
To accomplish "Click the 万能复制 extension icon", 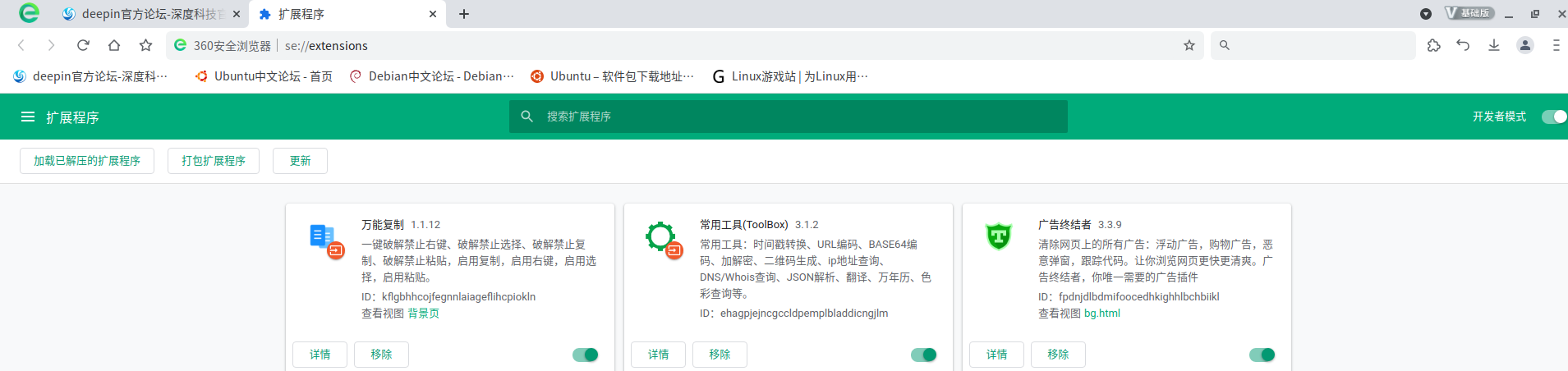I will click(x=326, y=240).
